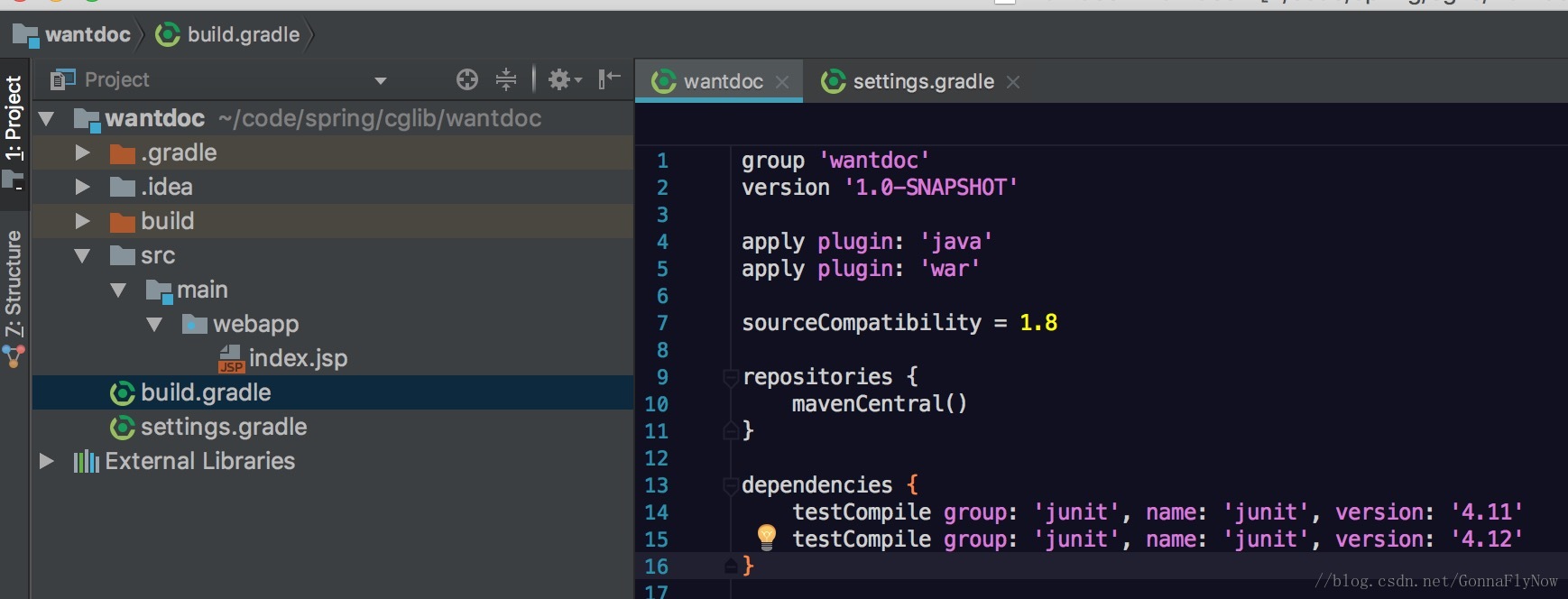Hide the Project tool window icon
1568x599 pixels.
610,79
